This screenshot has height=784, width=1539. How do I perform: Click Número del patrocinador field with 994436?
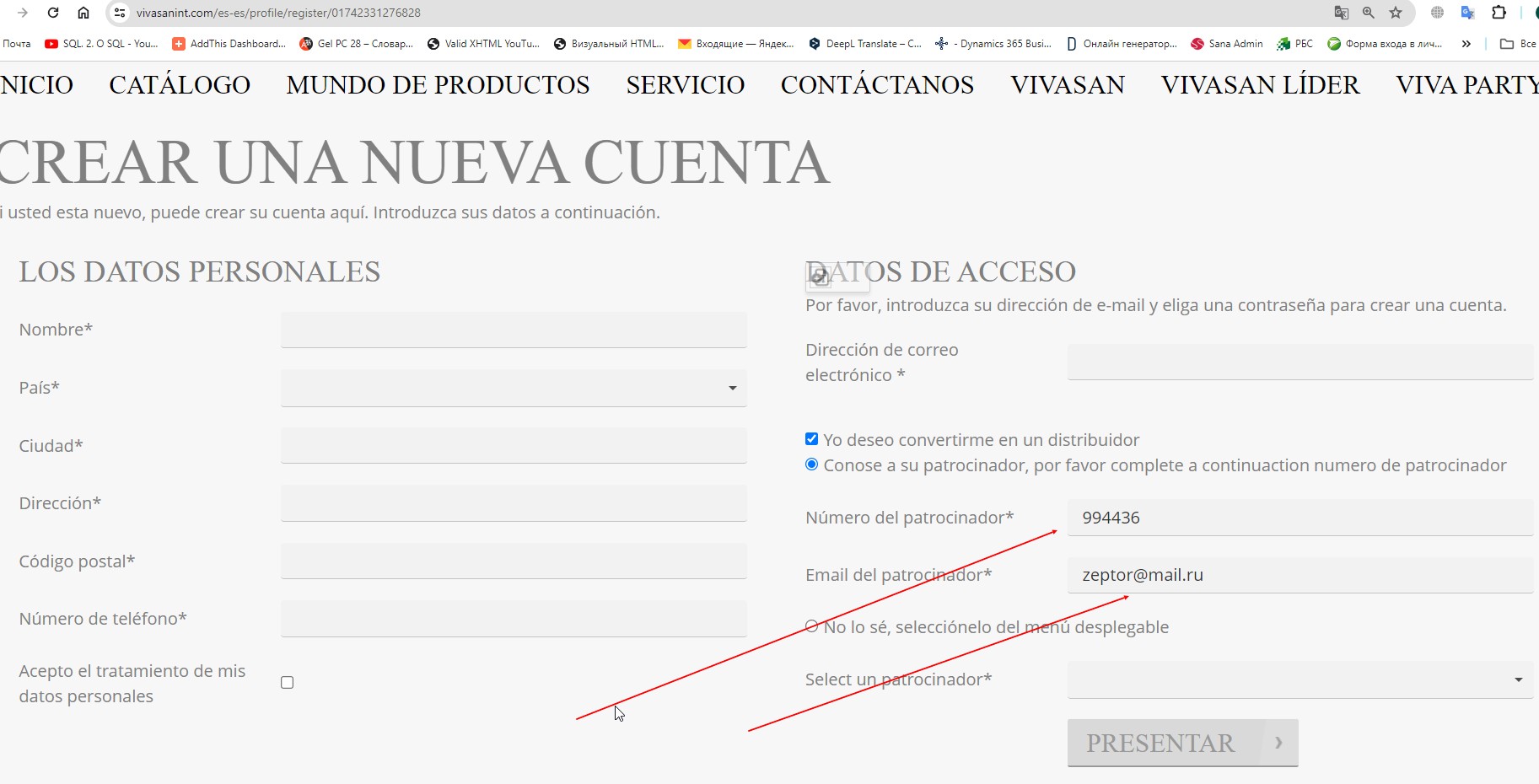pyautogui.click(x=1300, y=518)
